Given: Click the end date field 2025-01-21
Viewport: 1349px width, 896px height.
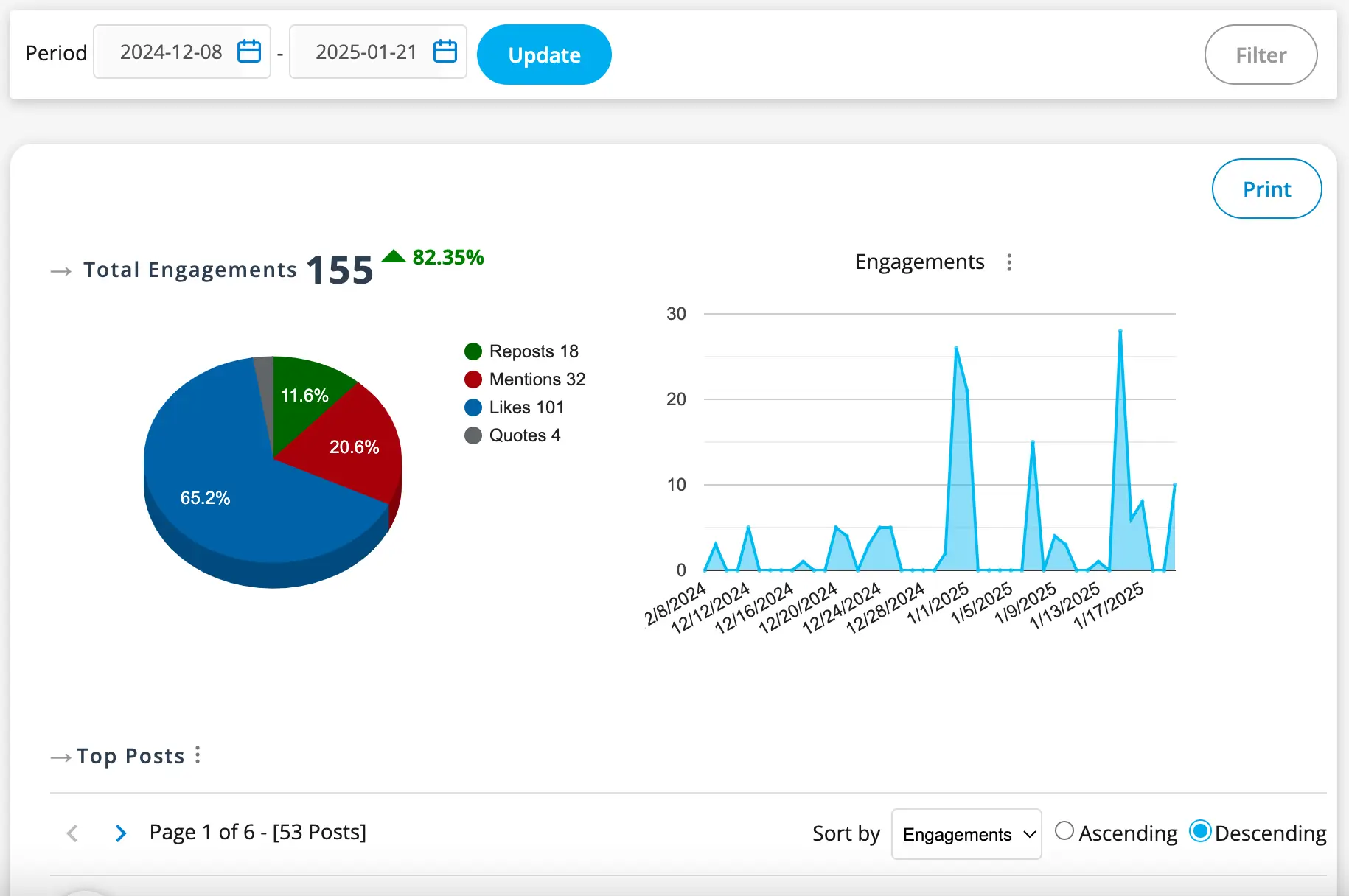Looking at the screenshot, I should (366, 52).
